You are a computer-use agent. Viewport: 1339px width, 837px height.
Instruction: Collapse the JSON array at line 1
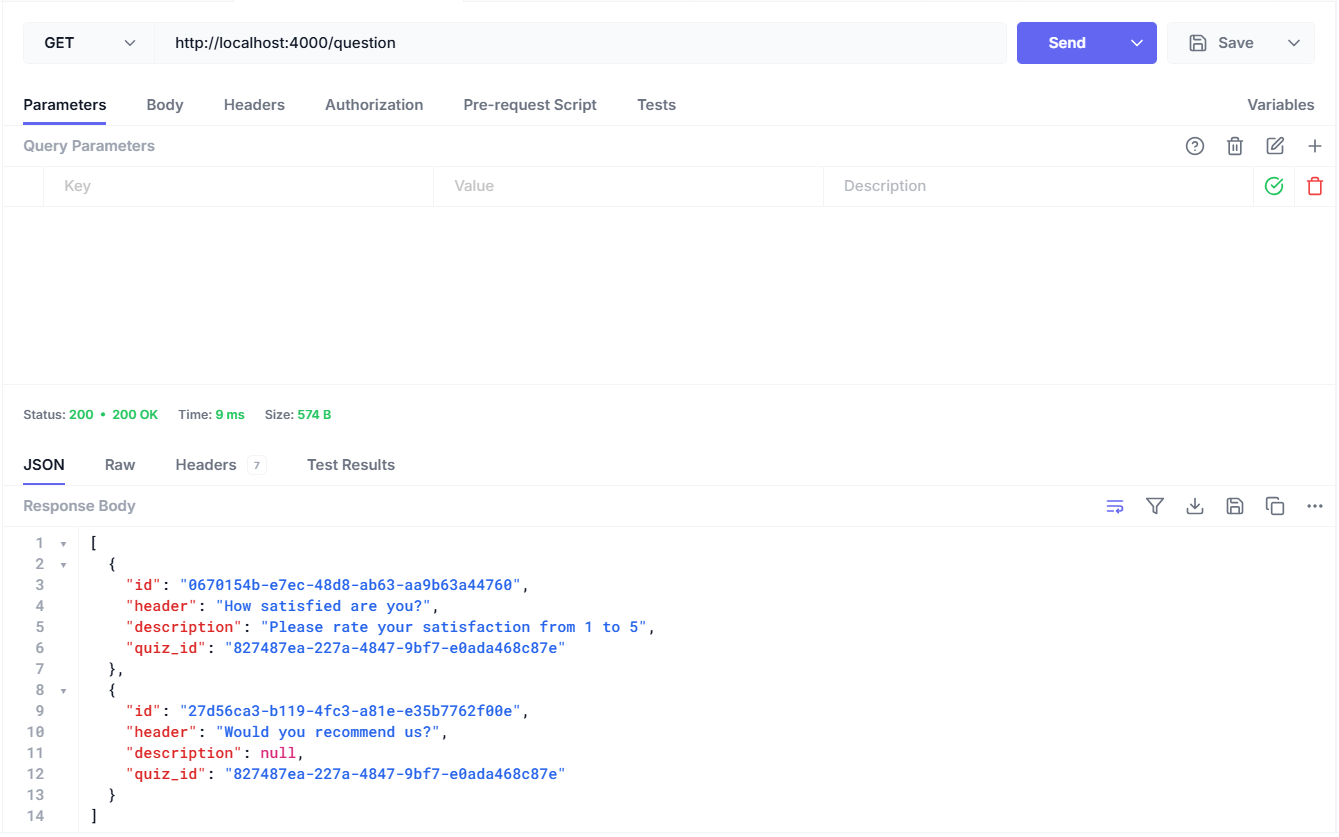click(x=63, y=544)
